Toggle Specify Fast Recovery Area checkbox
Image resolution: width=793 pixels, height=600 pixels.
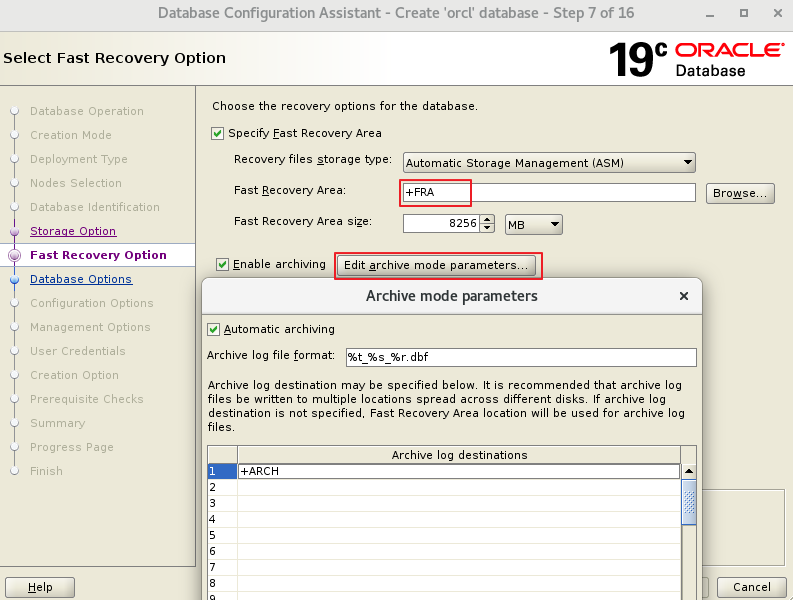218,133
